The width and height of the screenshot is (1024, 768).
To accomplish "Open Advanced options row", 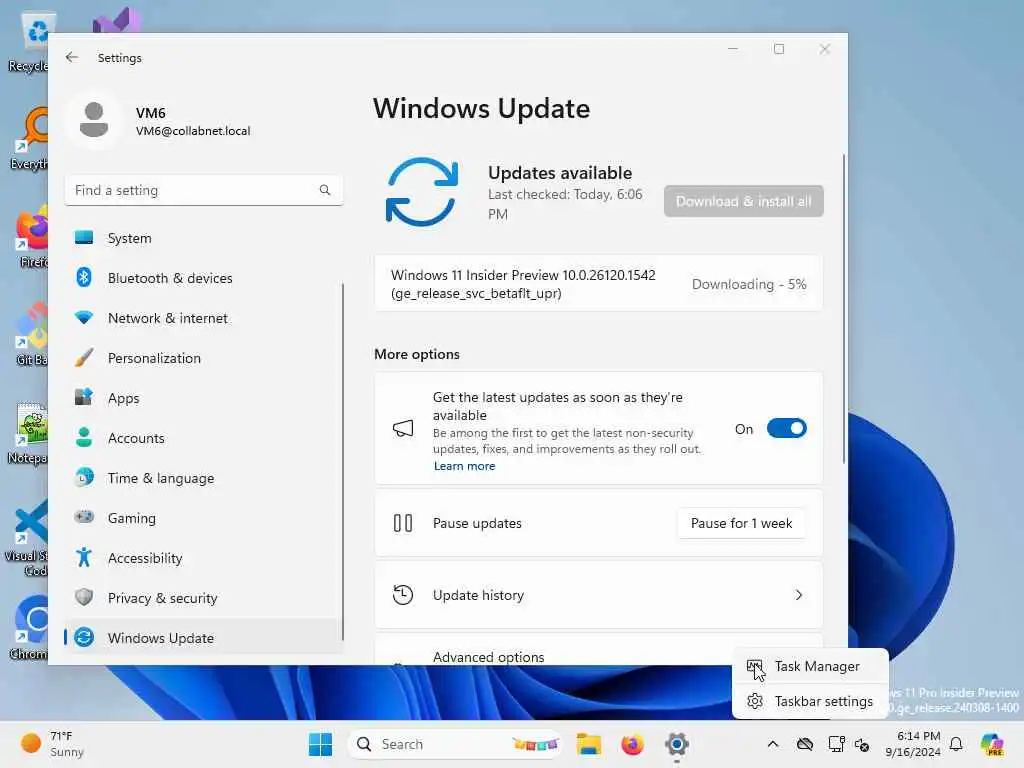I will pyautogui.click(x=598, y=649).
